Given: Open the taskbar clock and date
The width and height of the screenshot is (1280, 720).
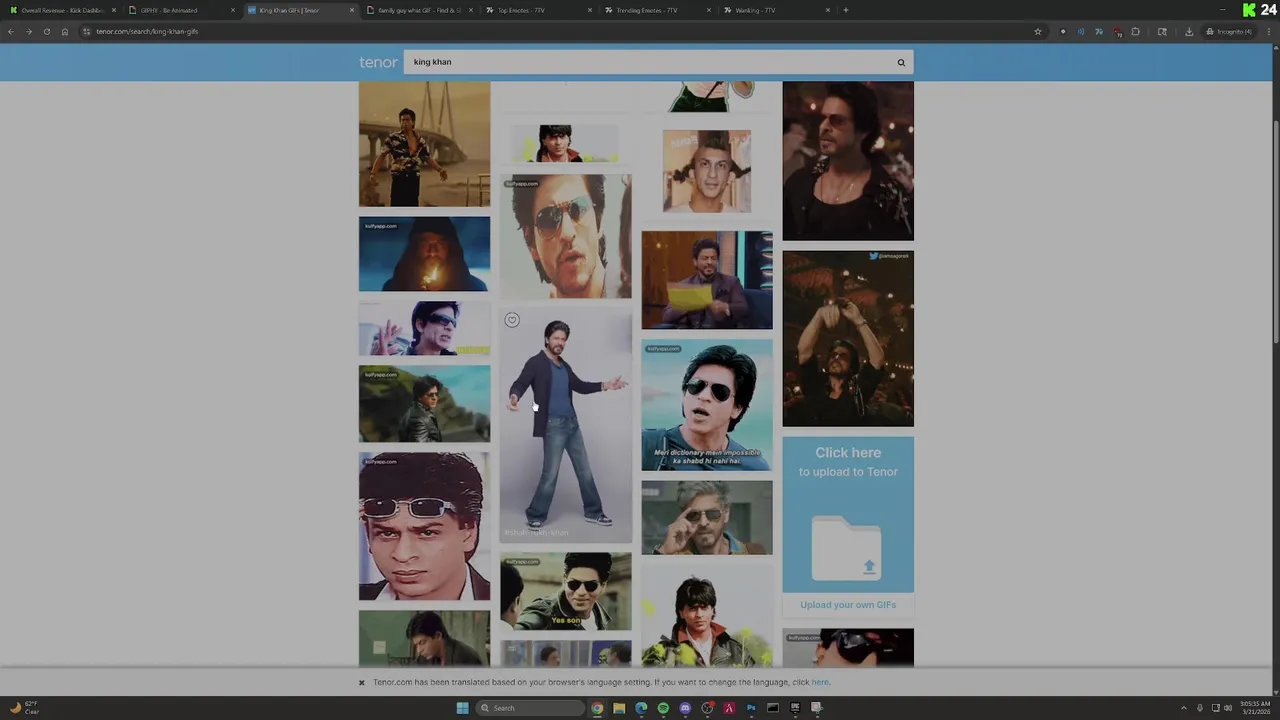Looking at the screenshot, I should coord(1255,708).
